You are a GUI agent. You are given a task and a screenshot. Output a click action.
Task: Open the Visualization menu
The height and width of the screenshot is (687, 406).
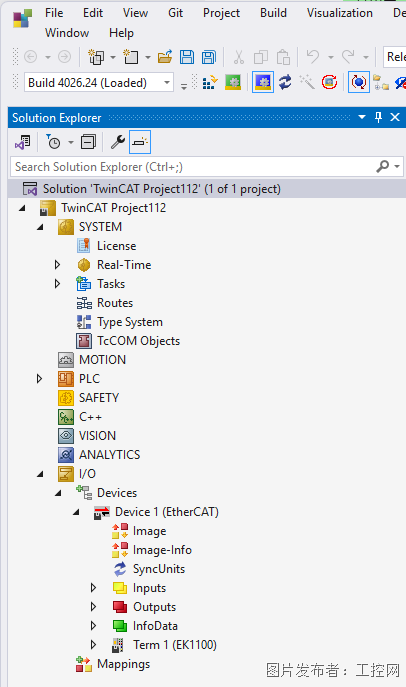pyautogui.click(x=339, y=13)
